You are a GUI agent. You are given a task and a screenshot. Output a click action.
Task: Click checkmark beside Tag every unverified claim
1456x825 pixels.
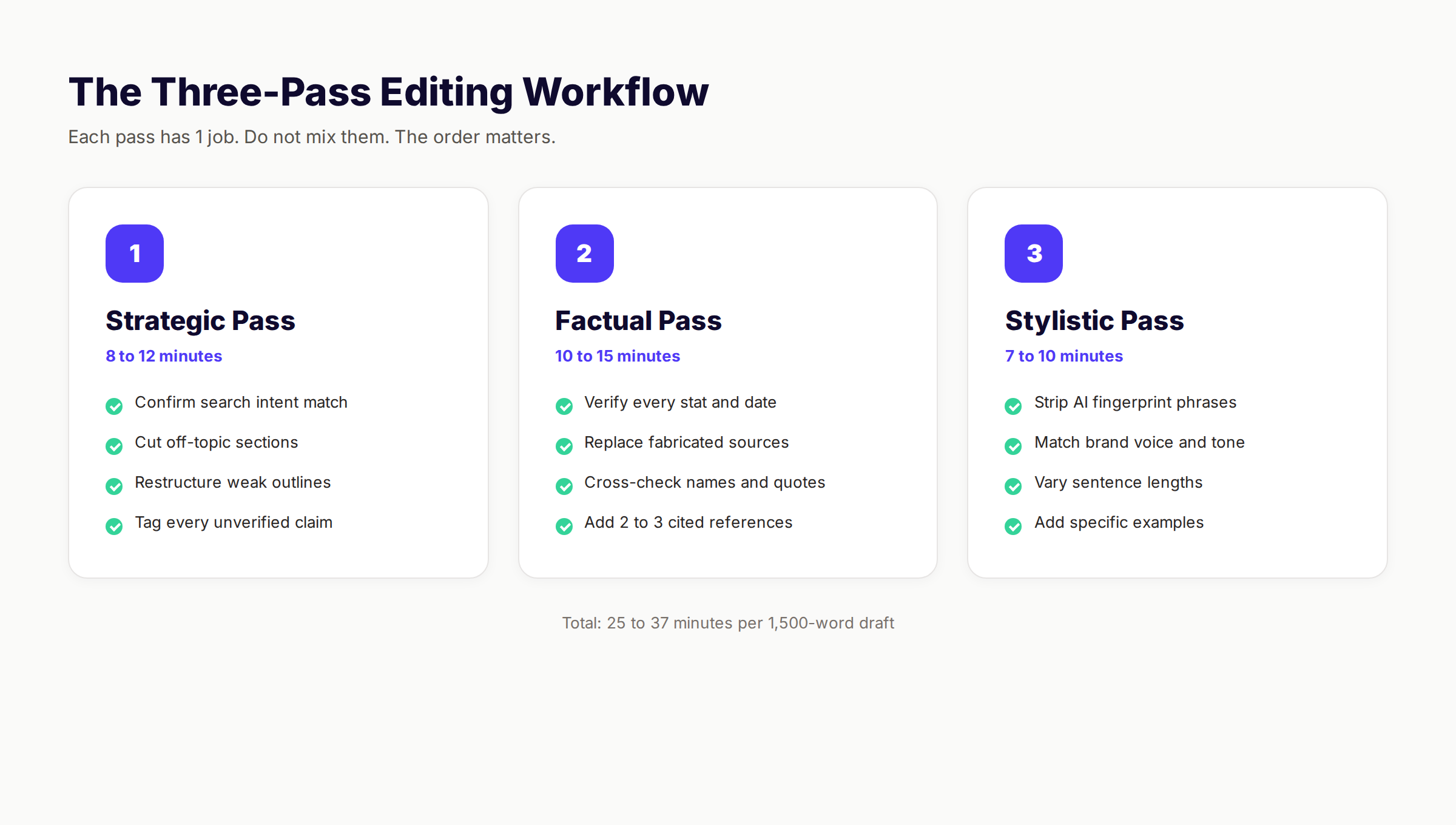click(x=114, y=526)
